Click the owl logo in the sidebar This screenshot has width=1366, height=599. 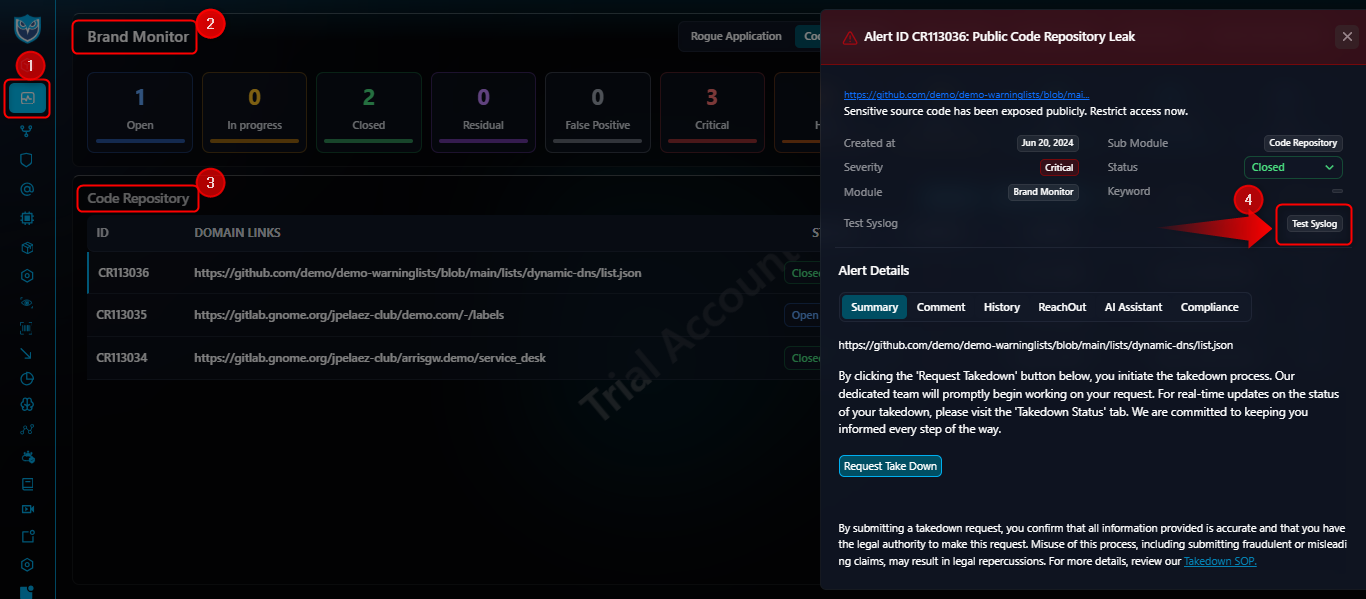pos(28,28)
